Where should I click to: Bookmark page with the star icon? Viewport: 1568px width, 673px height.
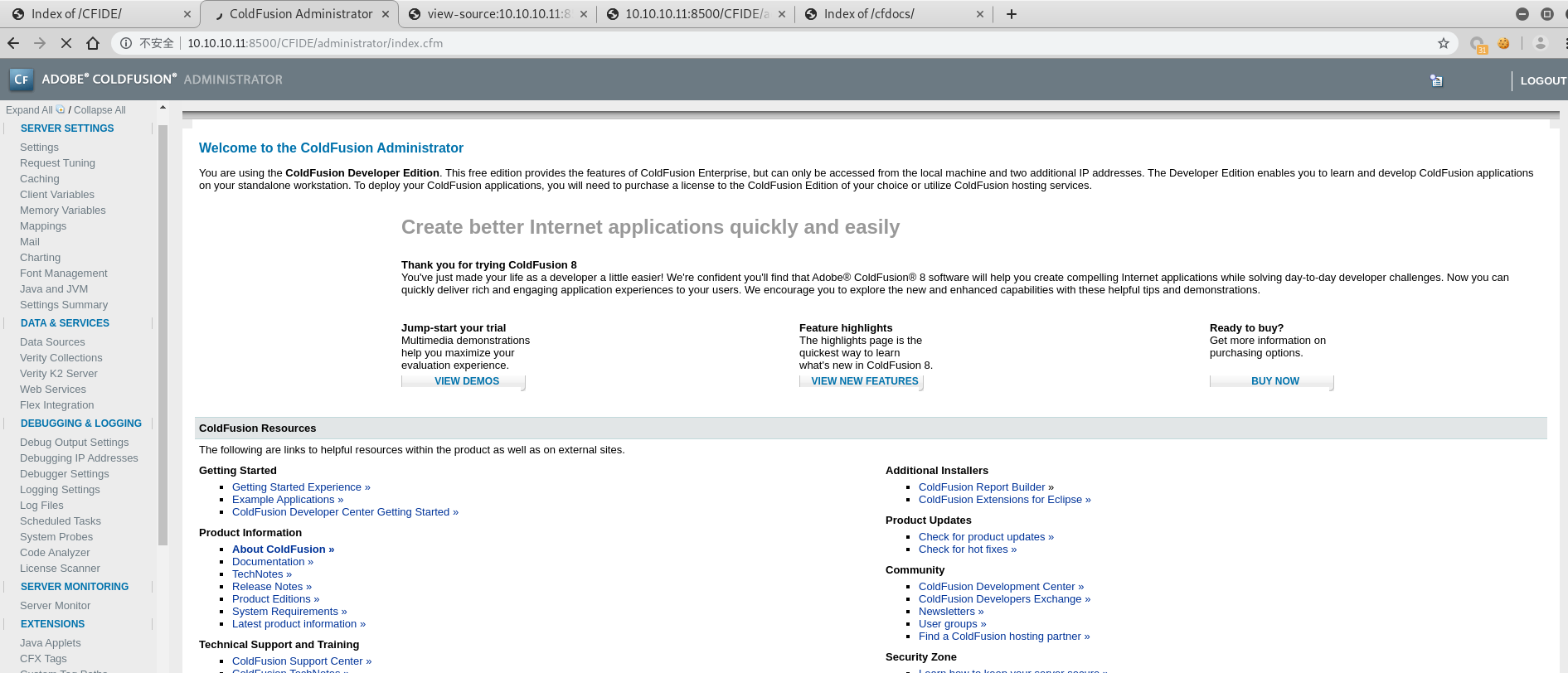pyautogui.click(x=1444, y=43)
